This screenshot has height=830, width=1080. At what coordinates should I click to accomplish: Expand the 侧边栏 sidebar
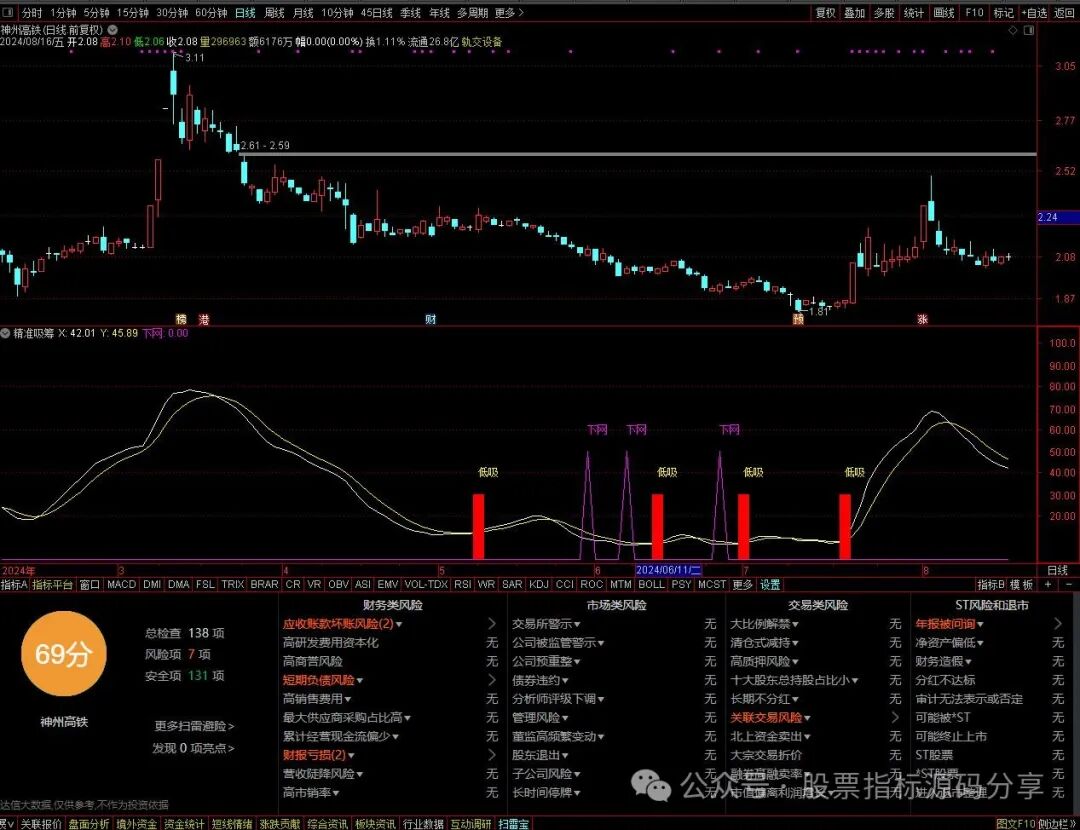[1058, 824]
